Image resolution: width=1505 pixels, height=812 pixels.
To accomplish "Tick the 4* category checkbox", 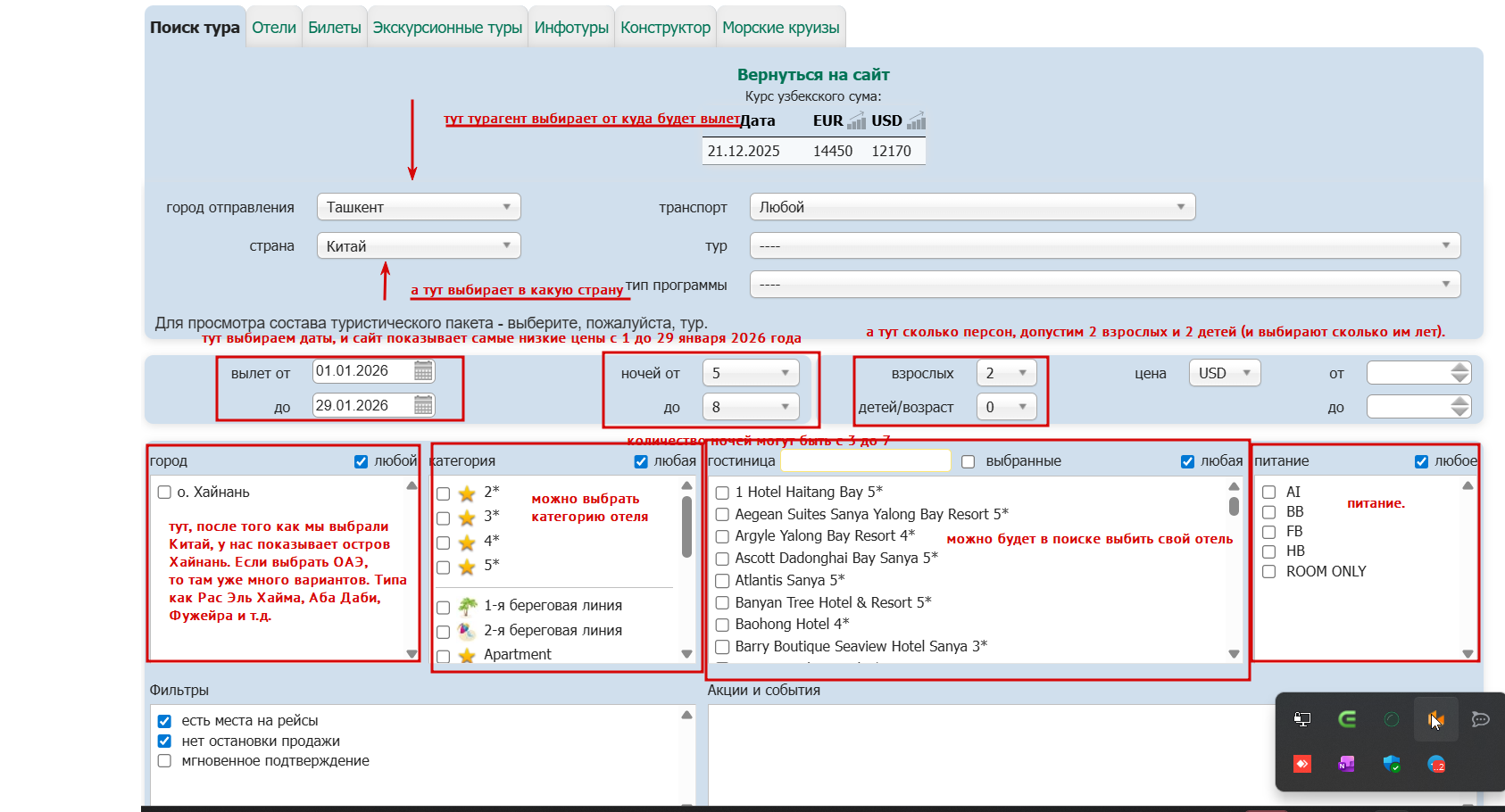I will (x=443, y=543).
